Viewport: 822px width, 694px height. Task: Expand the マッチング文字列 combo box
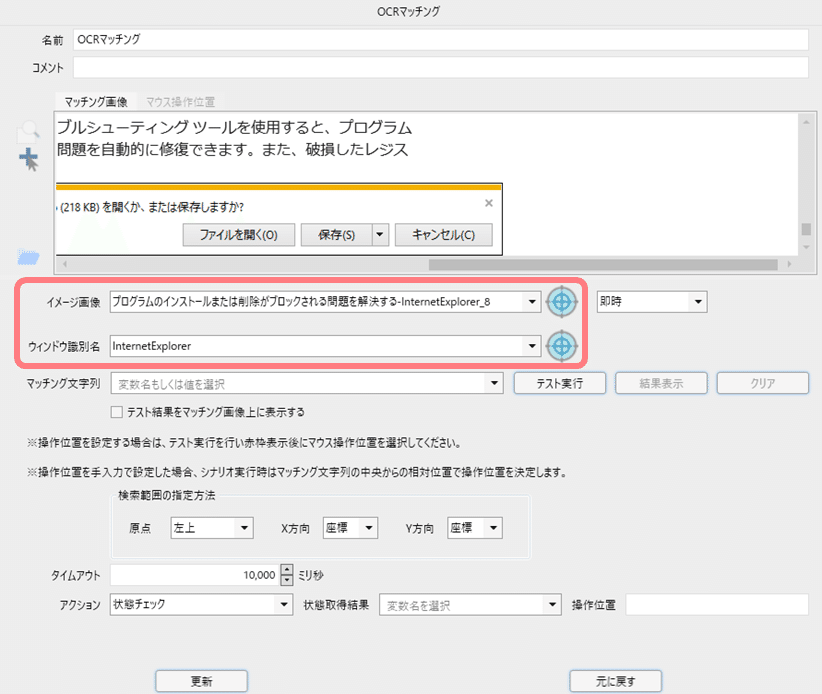(x=494, y=383)
